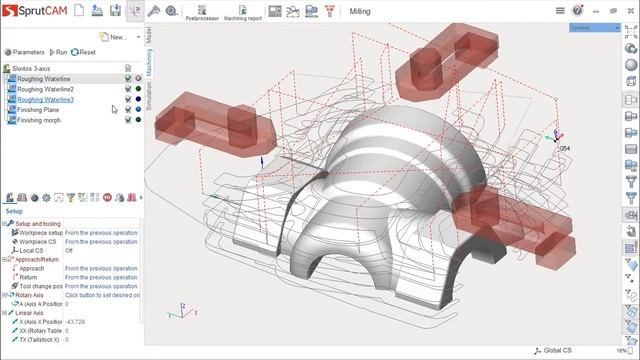Image resolution: width=640 pixels, height=360 pixels.
Task: Select the Slovtes 3-axis machine node
Action: tap(31, 69)
